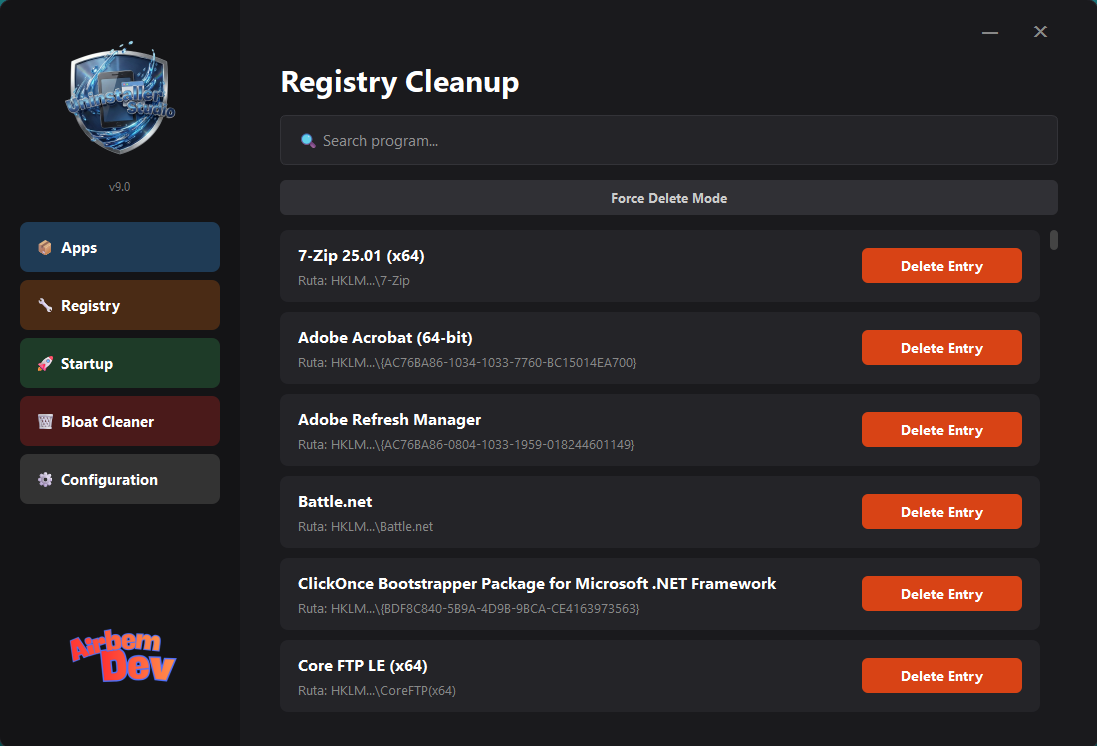
Task: Click the Apps box icon in sidebar
Action: tap(45, 248)
